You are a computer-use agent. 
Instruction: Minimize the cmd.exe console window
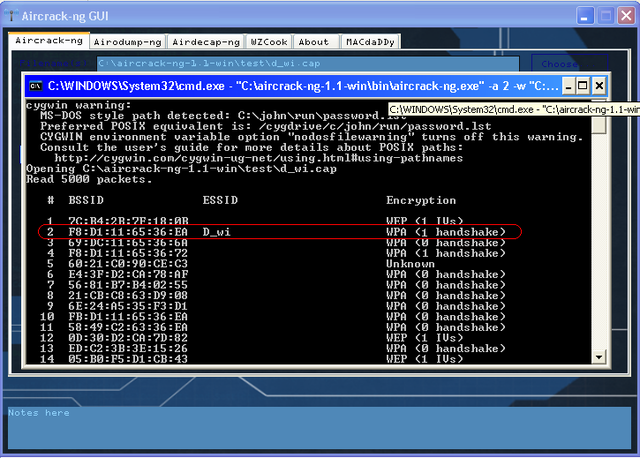click(x=568, y=86)
